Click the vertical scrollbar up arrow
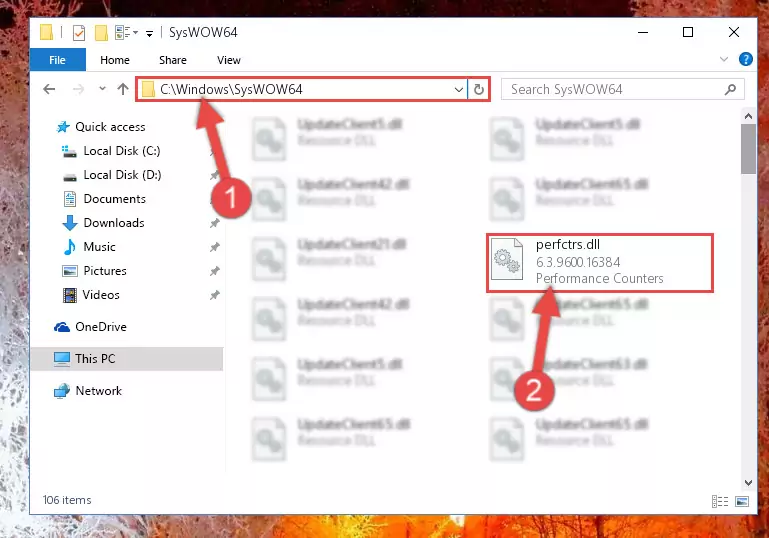This screenshot has width=769, height=538. [748, 116]
